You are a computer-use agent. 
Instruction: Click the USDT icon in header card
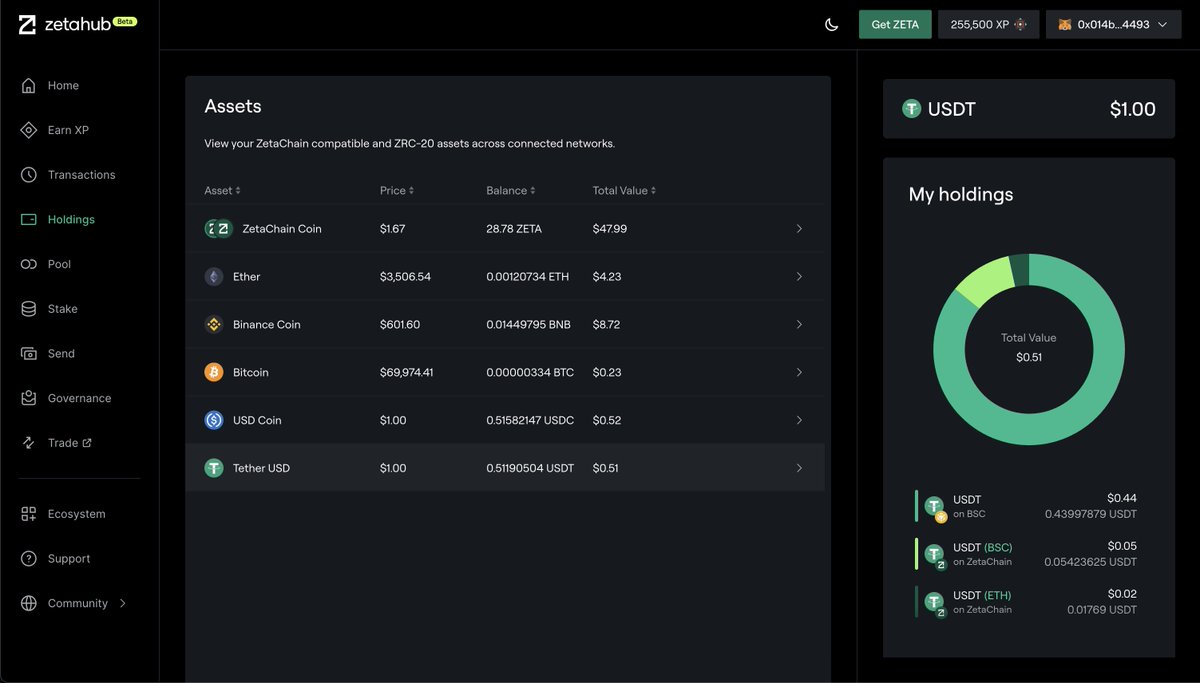911,109
